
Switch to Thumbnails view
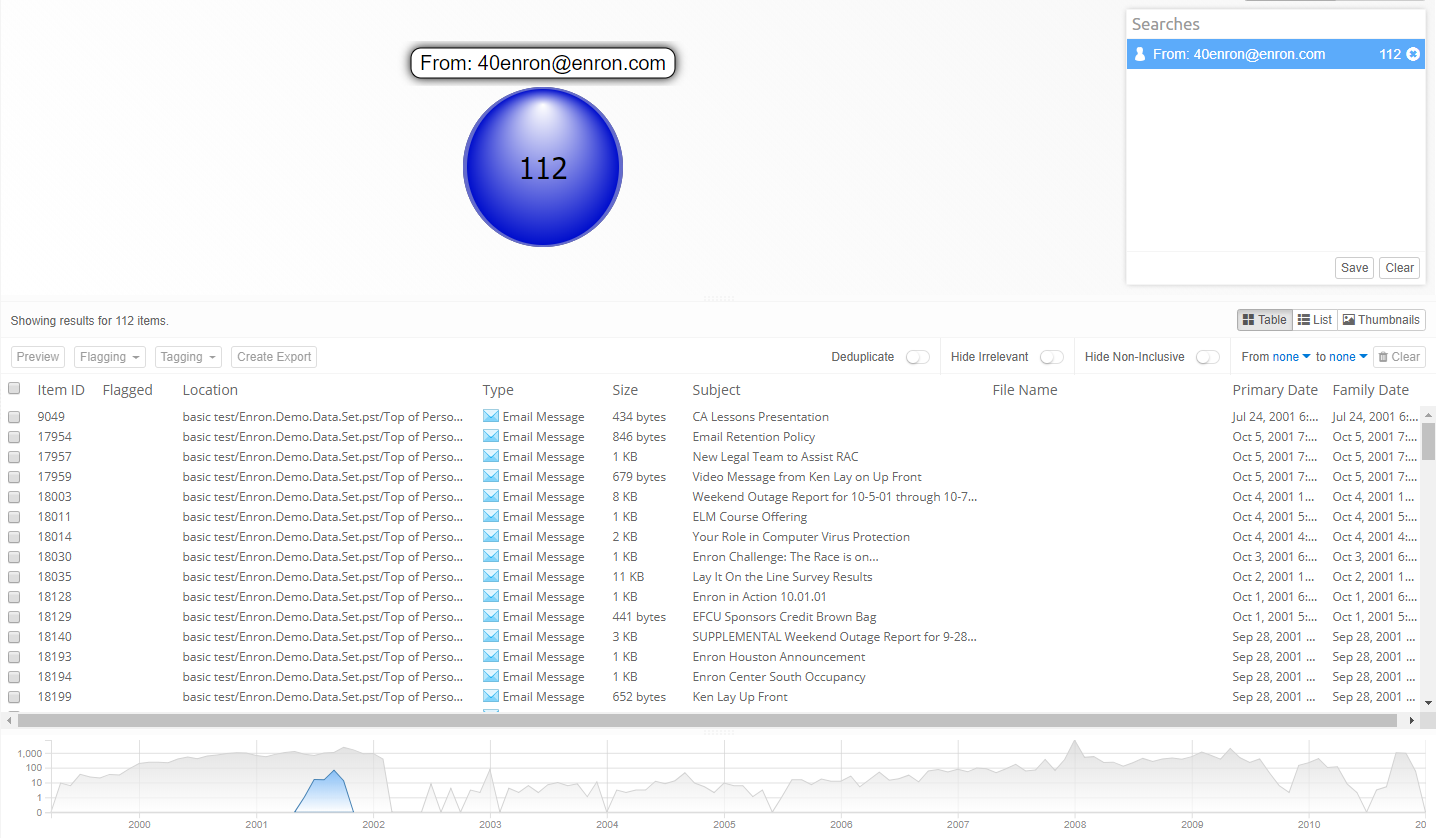[x=1381, y=320]
